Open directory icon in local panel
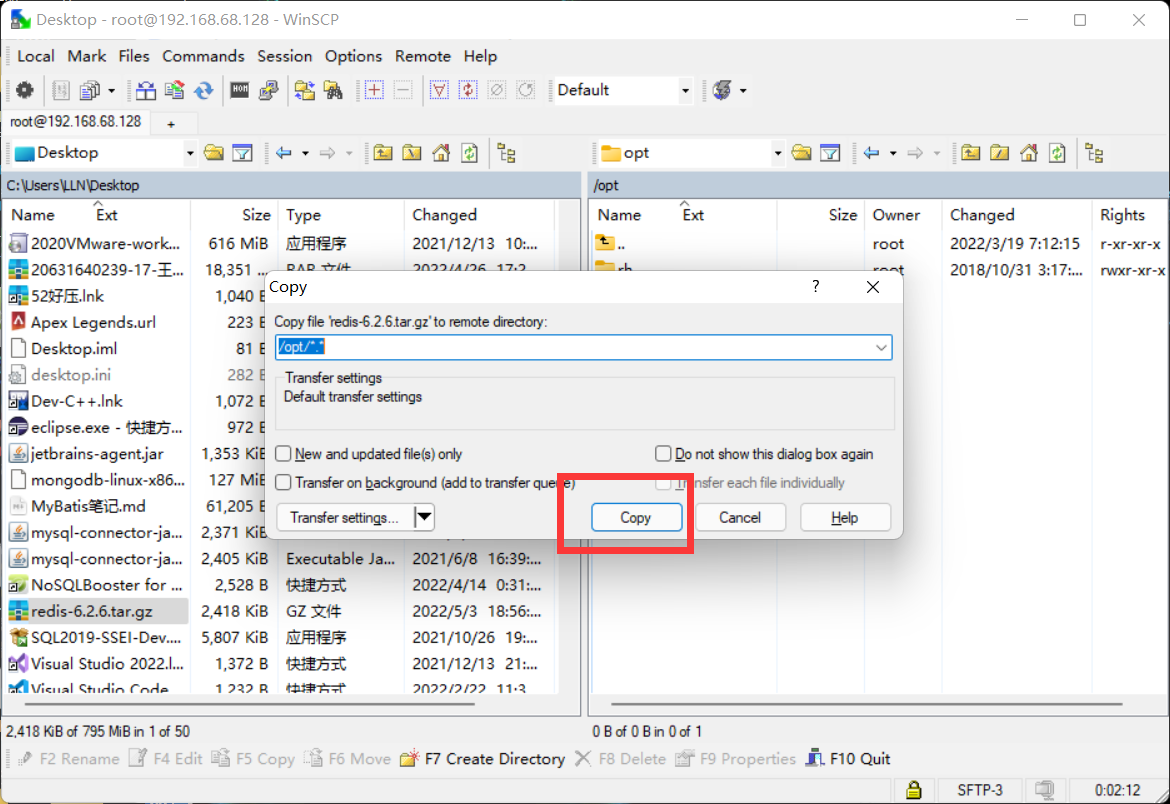1170x804 pixels. pyautogui.click(x=214, y=153)
